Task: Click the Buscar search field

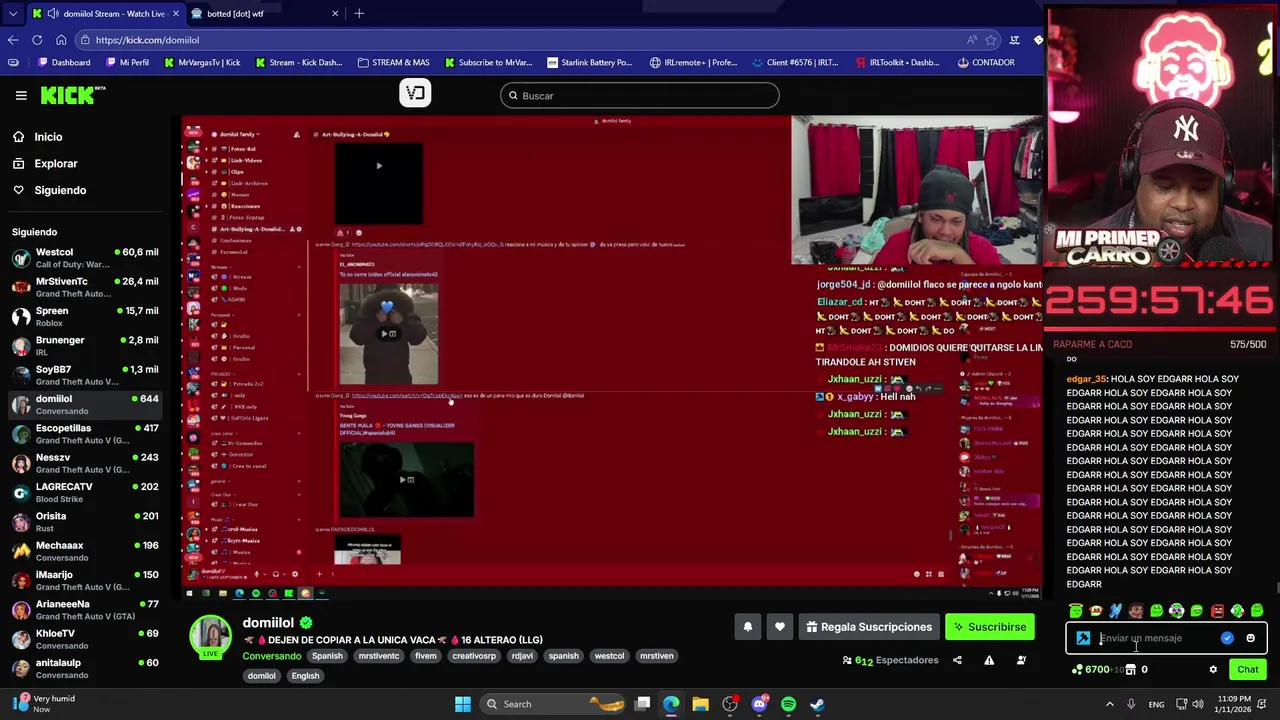Action: (x=640, y=96)
